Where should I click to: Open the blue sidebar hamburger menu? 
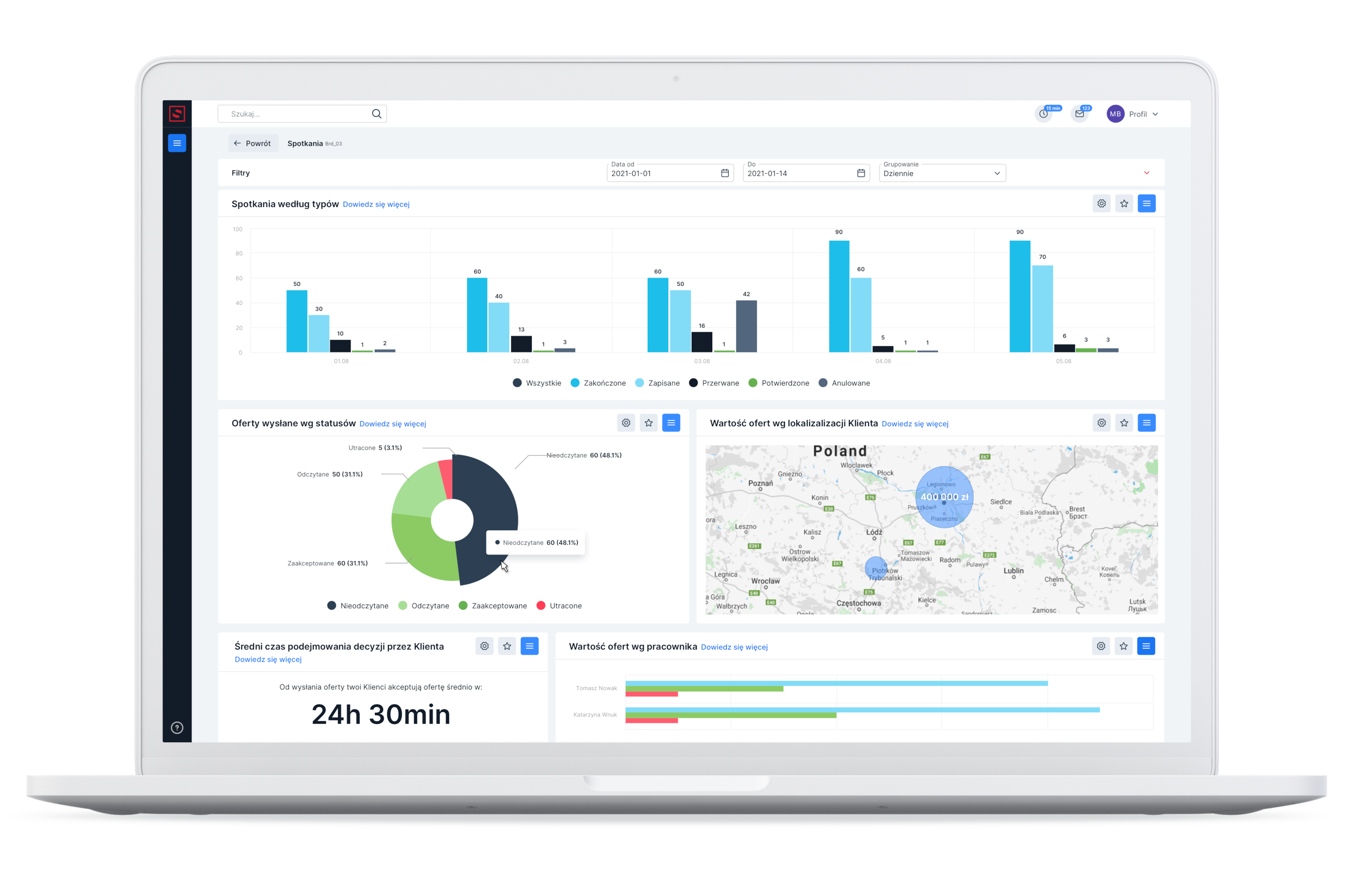click(177, 143)
